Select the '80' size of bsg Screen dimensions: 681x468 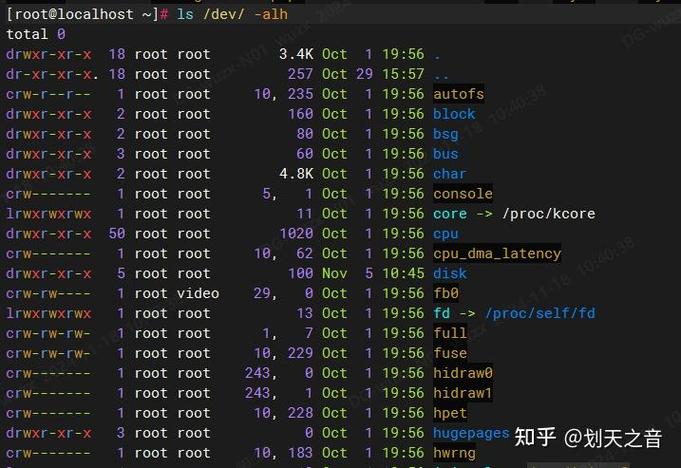(304, 134)
